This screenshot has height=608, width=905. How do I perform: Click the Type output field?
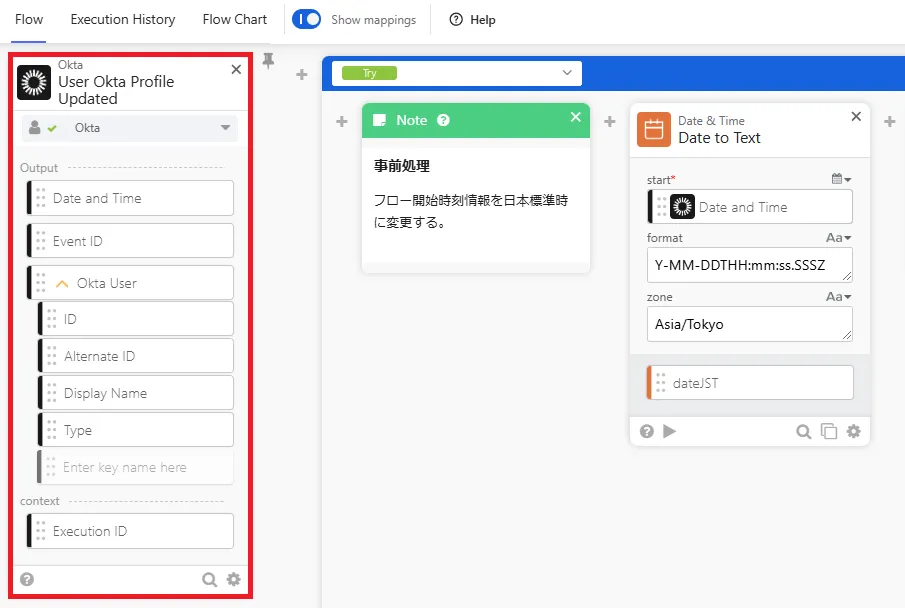pos(136,430)
